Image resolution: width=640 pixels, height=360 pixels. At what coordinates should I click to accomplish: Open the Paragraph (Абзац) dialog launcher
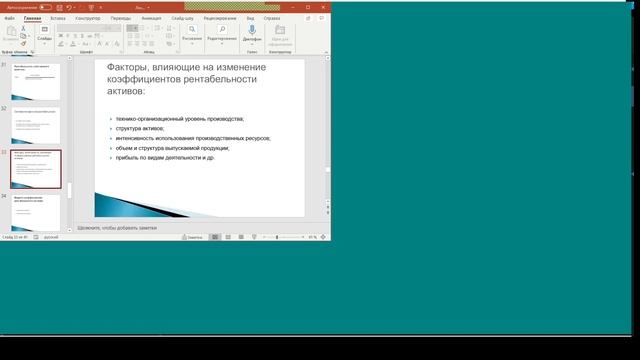point(178,52)
